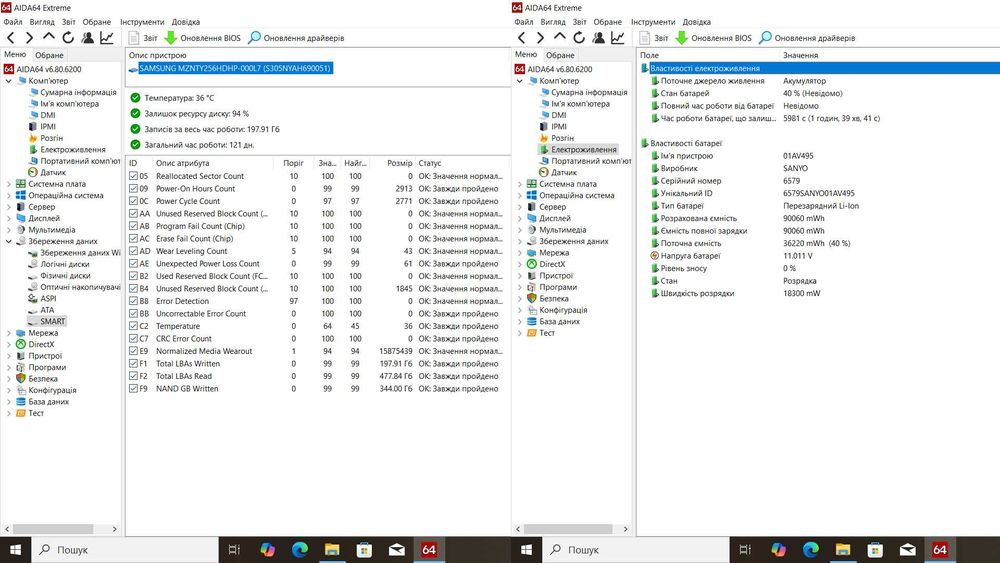Open user icon in left AIDA64 toolbar
Image resolution: width=1000 pixels, height=563 pixels.
coord(87,38)
